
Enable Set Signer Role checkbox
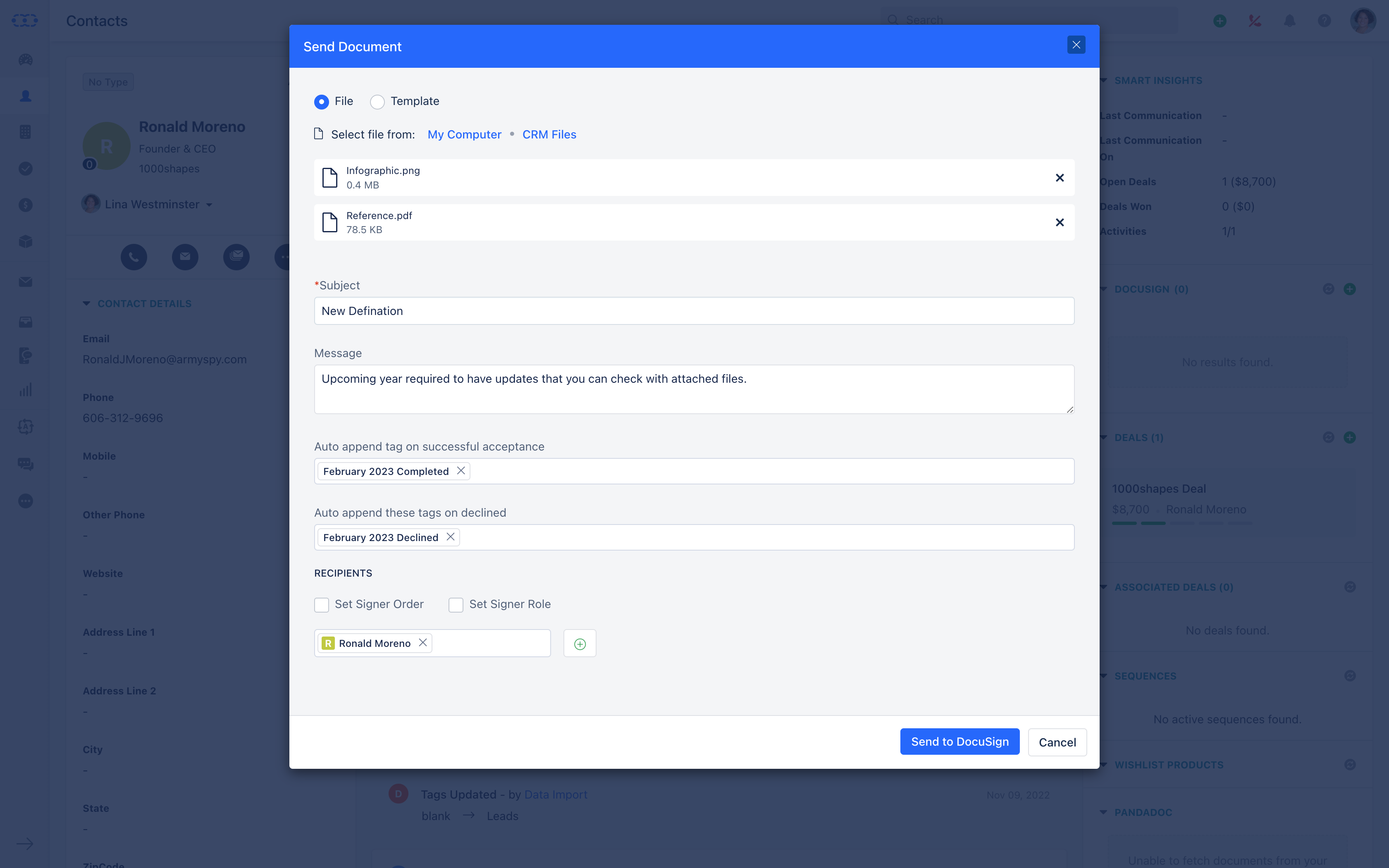[x=456, y=604]
